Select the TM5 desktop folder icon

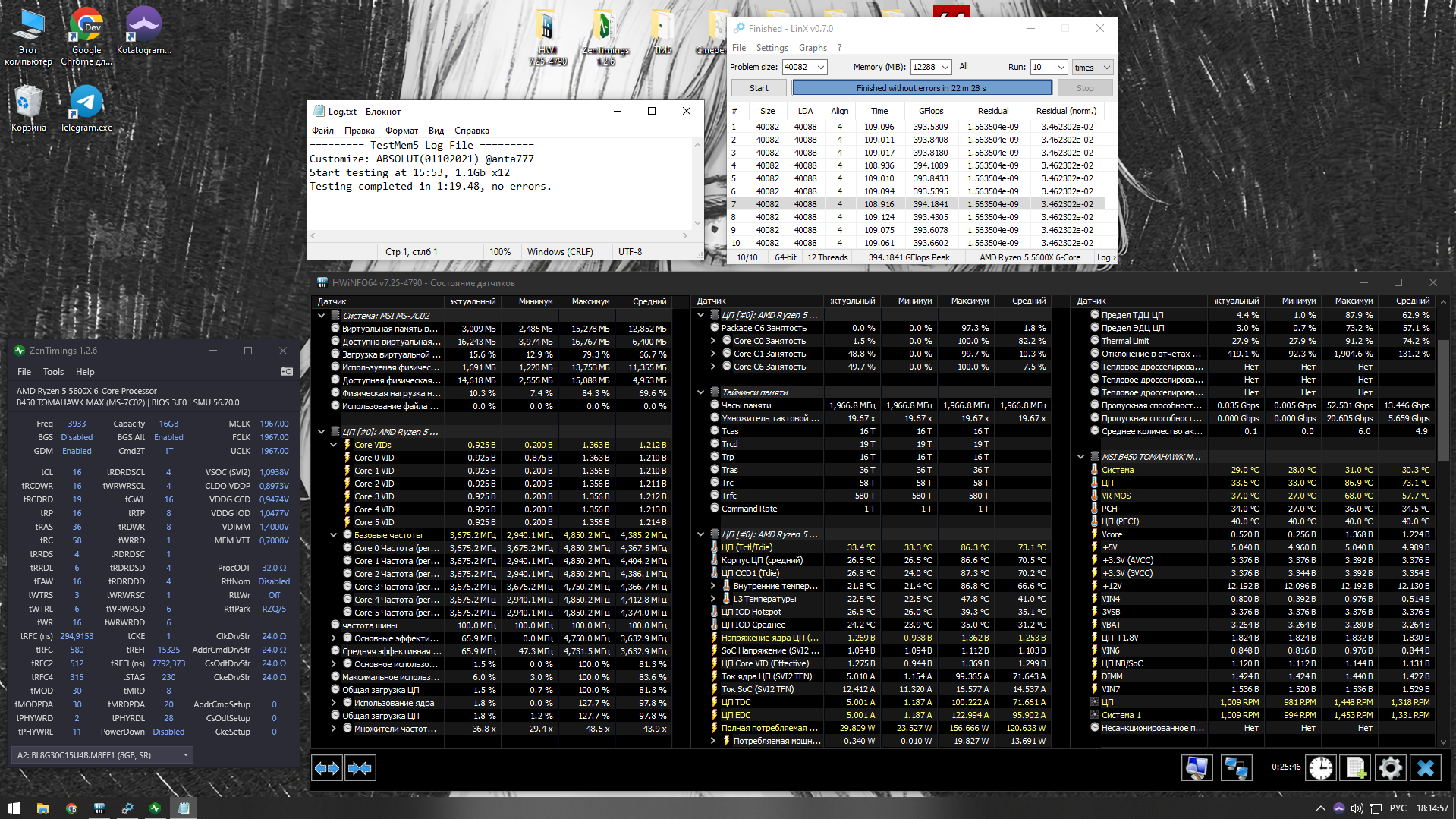click(x=662, y=32)
